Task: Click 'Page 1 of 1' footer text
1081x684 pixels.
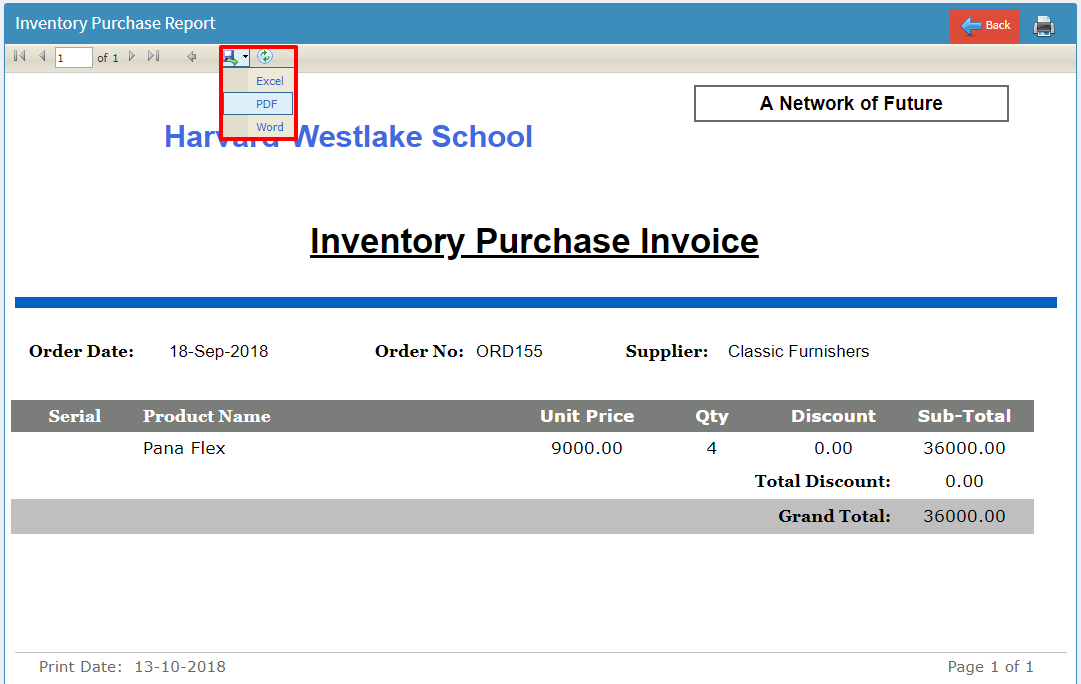Action: point(990,667)
